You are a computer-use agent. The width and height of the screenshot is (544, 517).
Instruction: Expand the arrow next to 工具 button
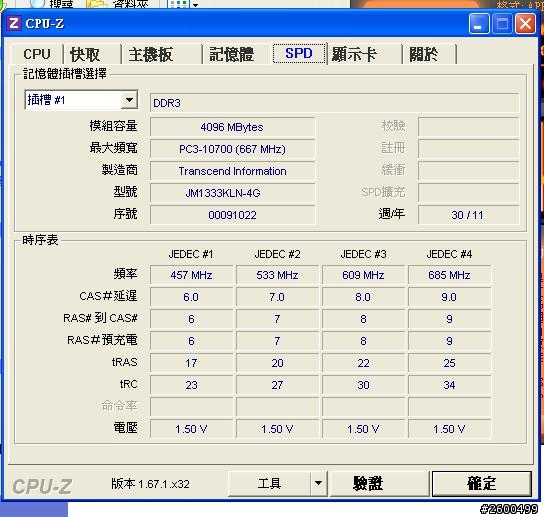(318, 483)
